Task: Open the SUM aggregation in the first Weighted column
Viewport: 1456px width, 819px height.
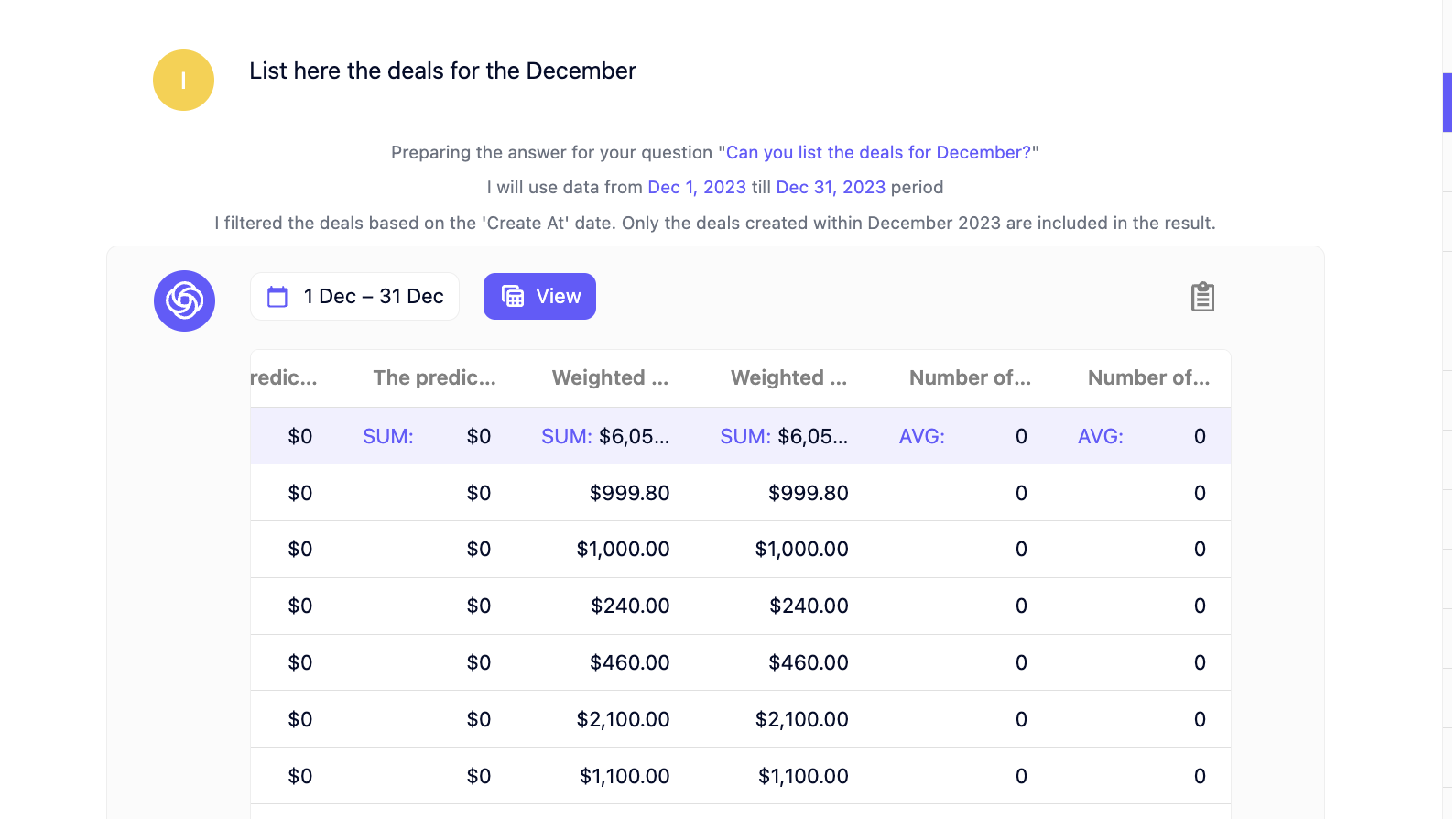Action: point(567,436)
